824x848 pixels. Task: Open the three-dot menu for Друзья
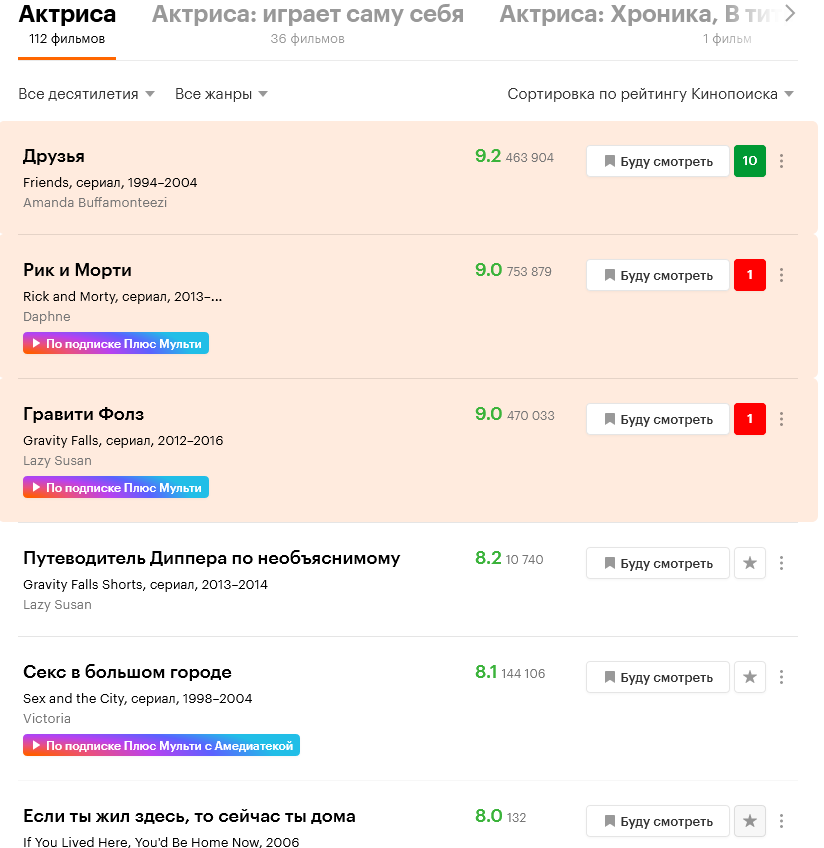point(781,161)
